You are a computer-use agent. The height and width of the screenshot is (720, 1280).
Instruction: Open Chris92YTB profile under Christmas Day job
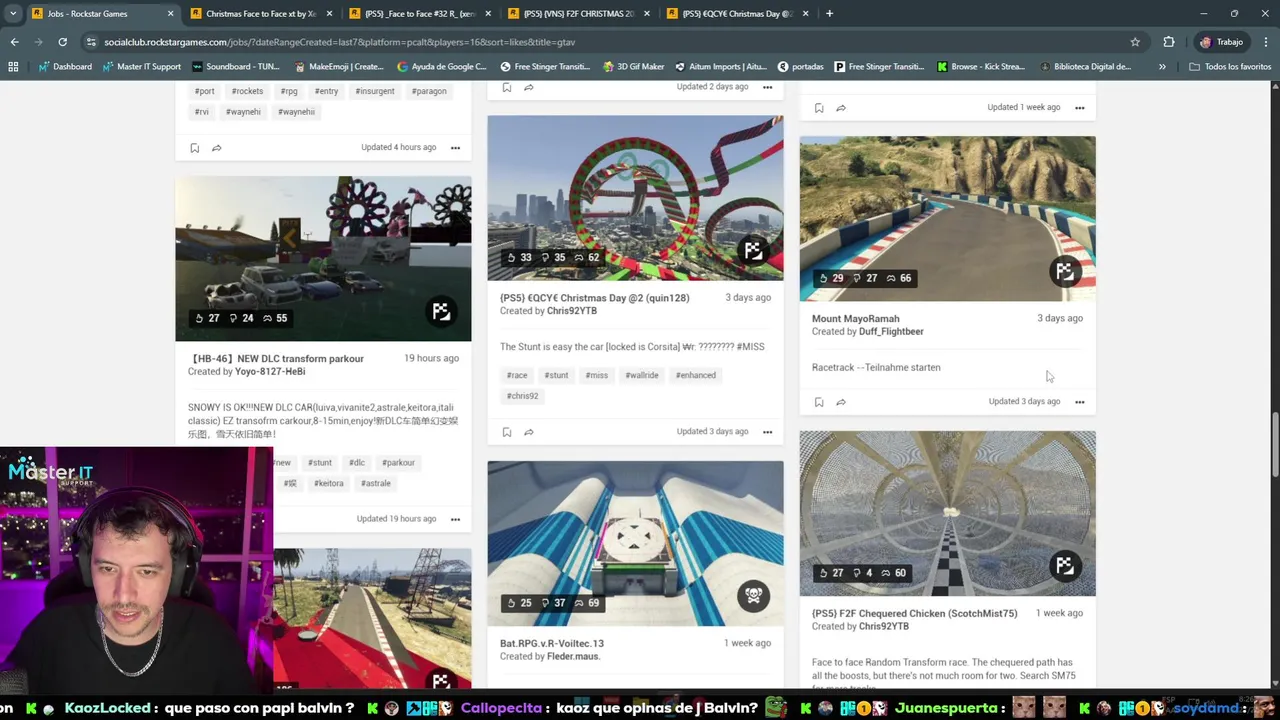click(x=572, y=311)
